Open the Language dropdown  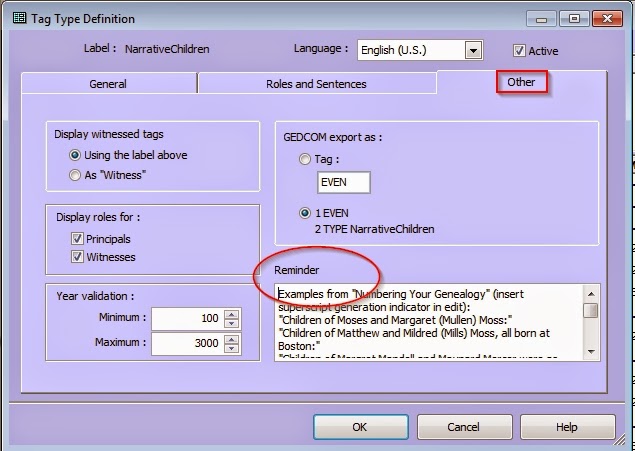[x=473, y=50]
